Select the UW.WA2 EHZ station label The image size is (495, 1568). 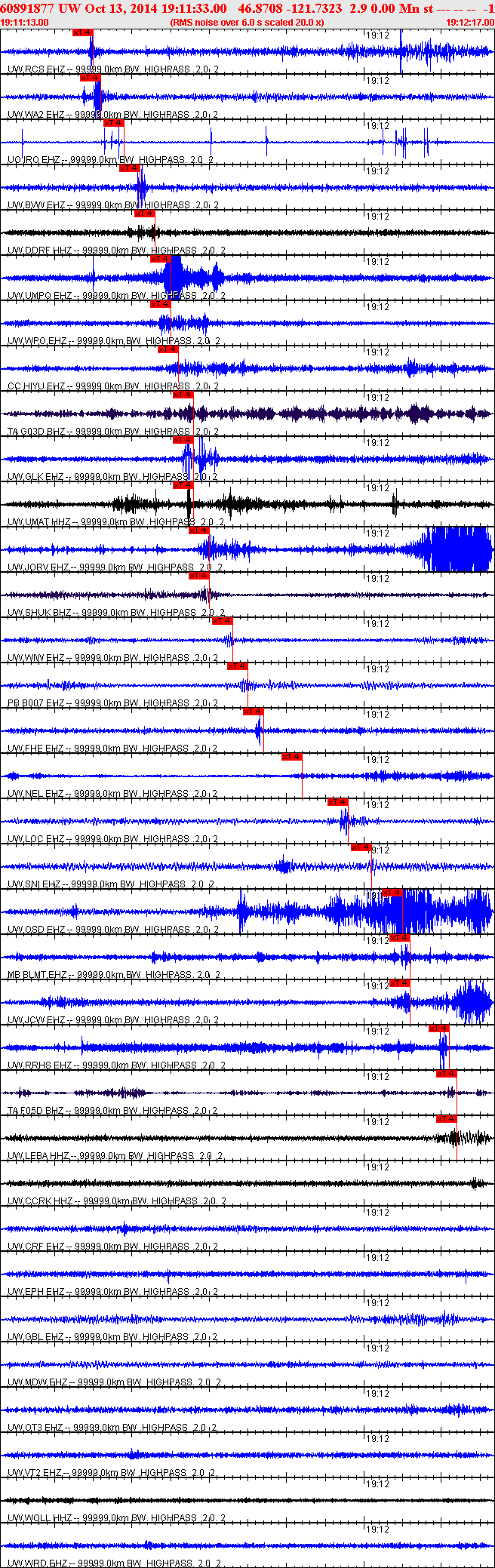[x=36, y=115]
